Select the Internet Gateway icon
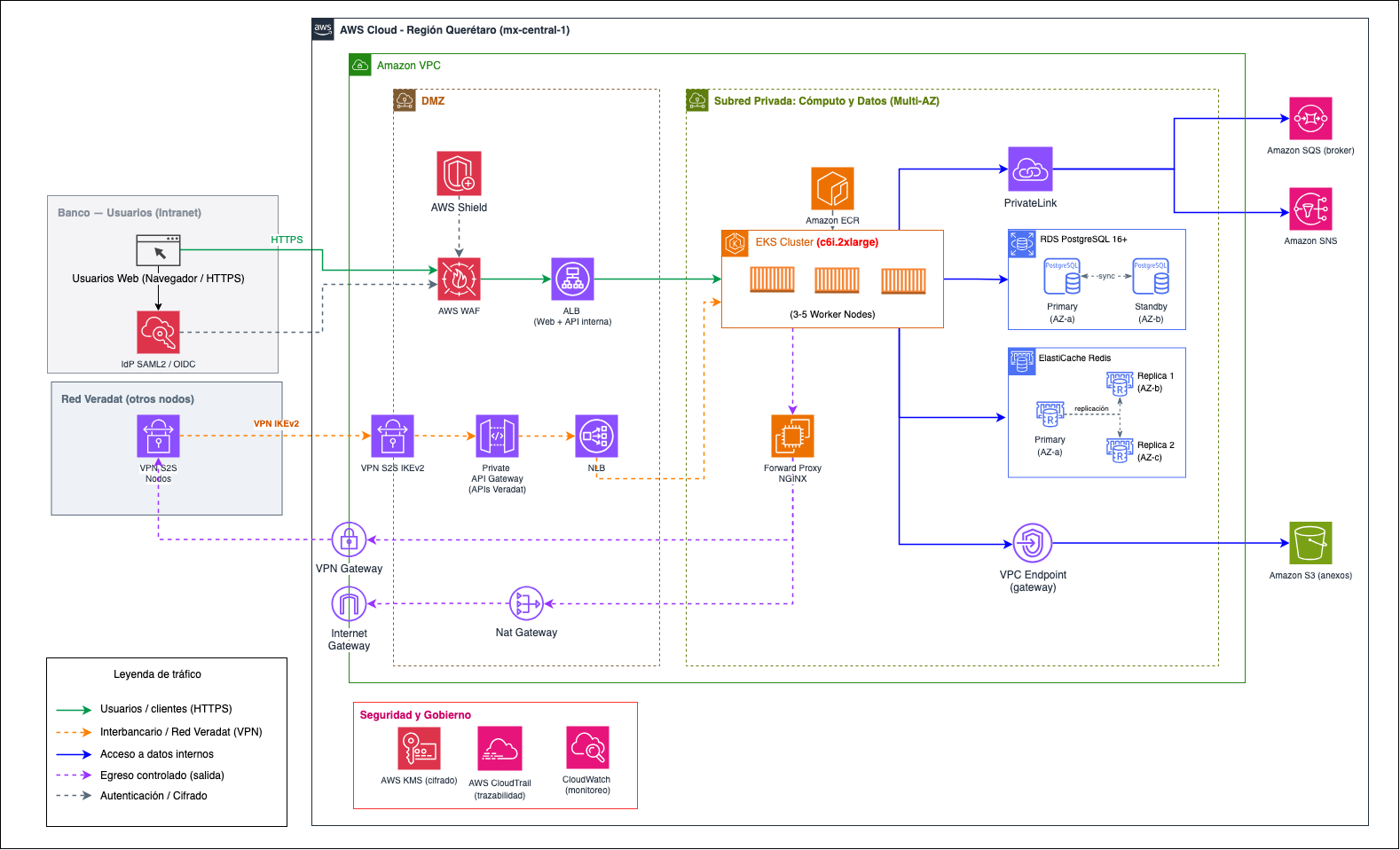 pyautogui.click(x=349, y=604)
